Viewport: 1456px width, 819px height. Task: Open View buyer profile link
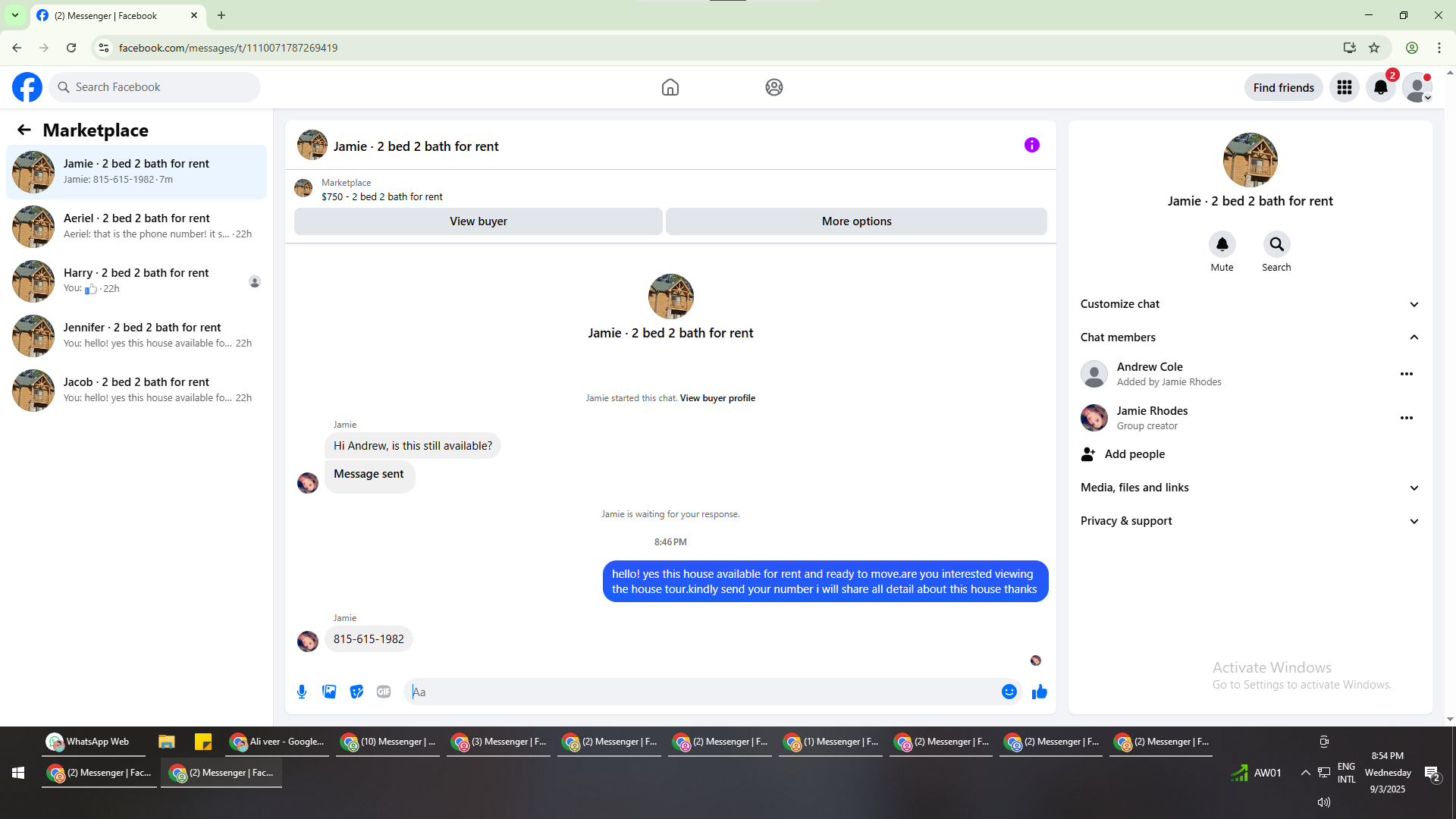tap(717, 398)
